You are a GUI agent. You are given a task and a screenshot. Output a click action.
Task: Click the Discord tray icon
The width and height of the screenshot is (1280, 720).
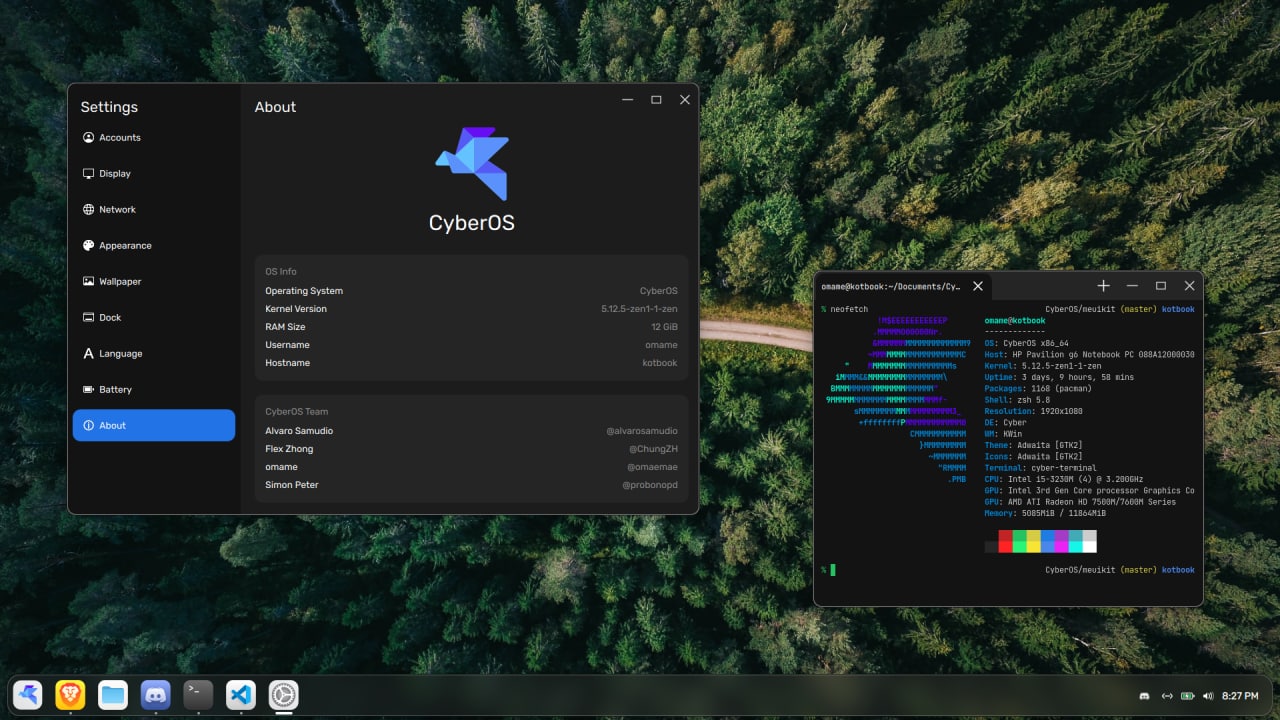1145,695
